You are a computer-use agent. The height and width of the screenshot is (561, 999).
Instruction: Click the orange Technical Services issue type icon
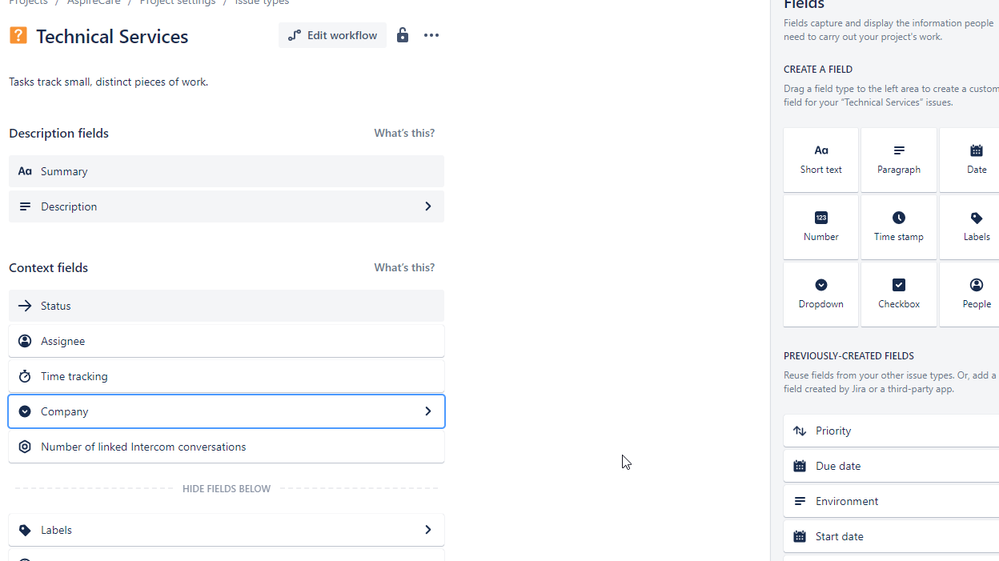tap(18, 36)
